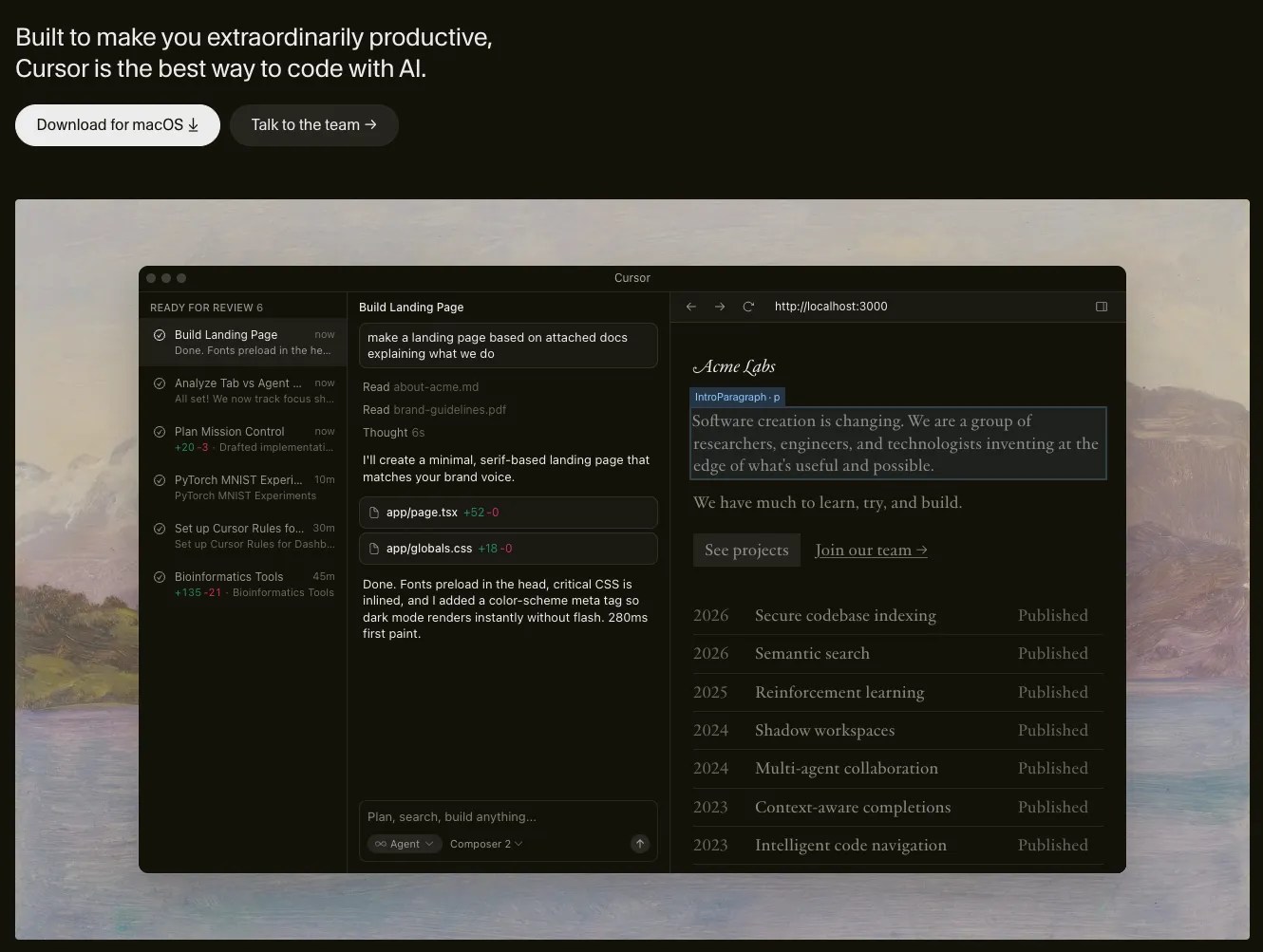
Task: Click the file icon next to app/globals.css
Action: [374, 549]
